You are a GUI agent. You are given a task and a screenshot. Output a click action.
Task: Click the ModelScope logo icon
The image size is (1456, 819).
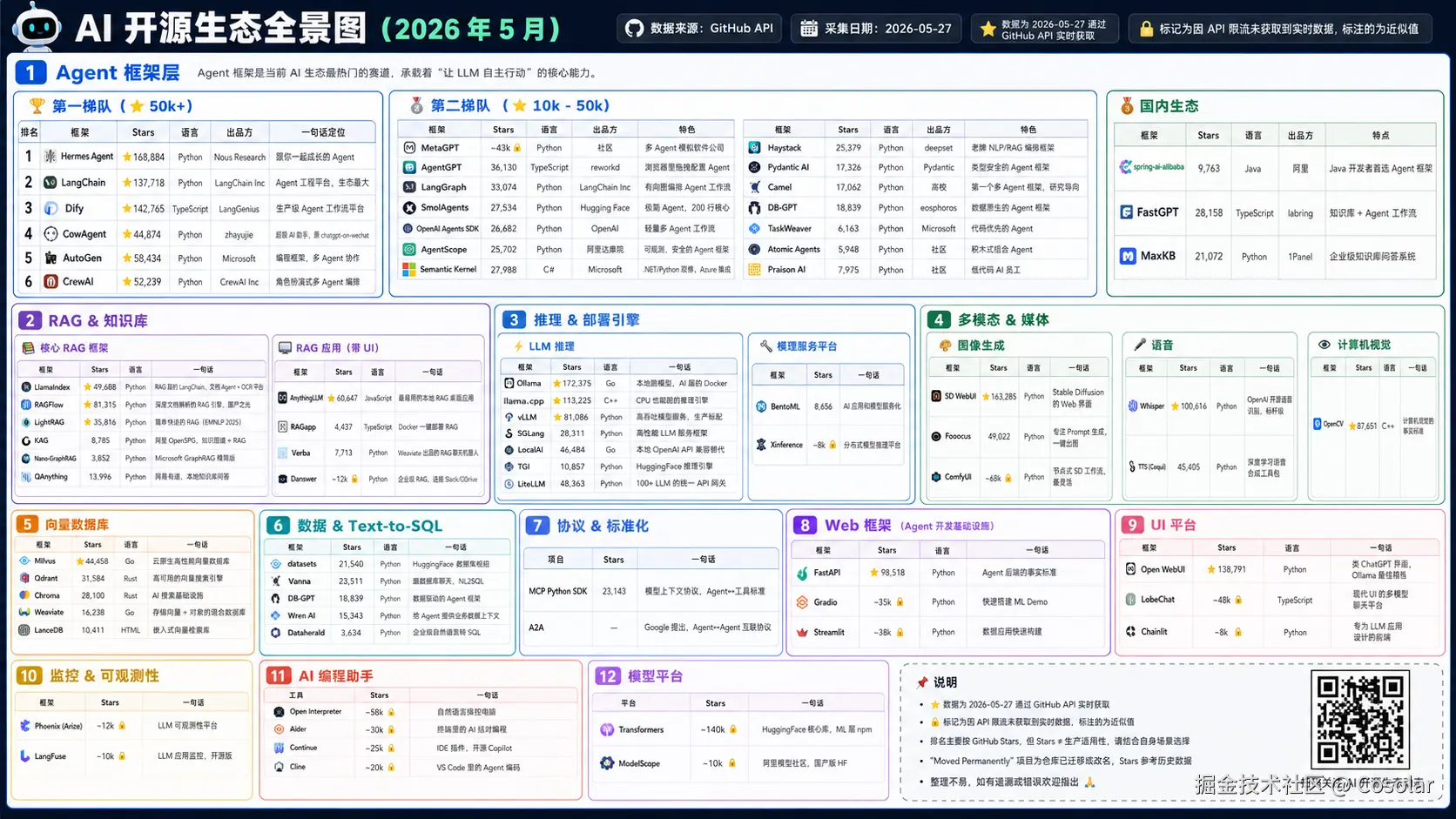click(607, 763)
